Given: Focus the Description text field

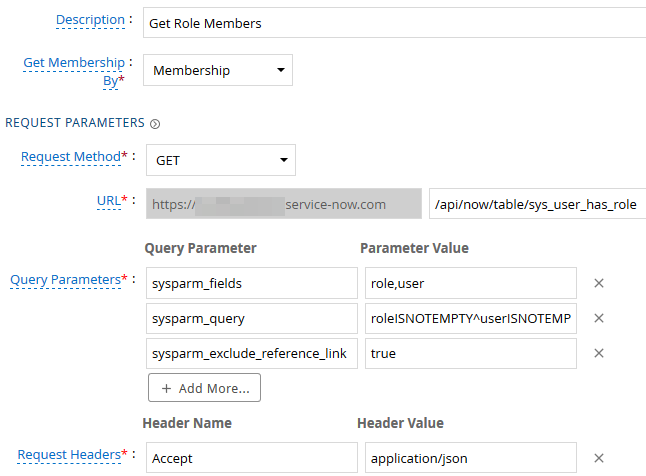Looking at the screenshot, I should [x=394, y=23].
